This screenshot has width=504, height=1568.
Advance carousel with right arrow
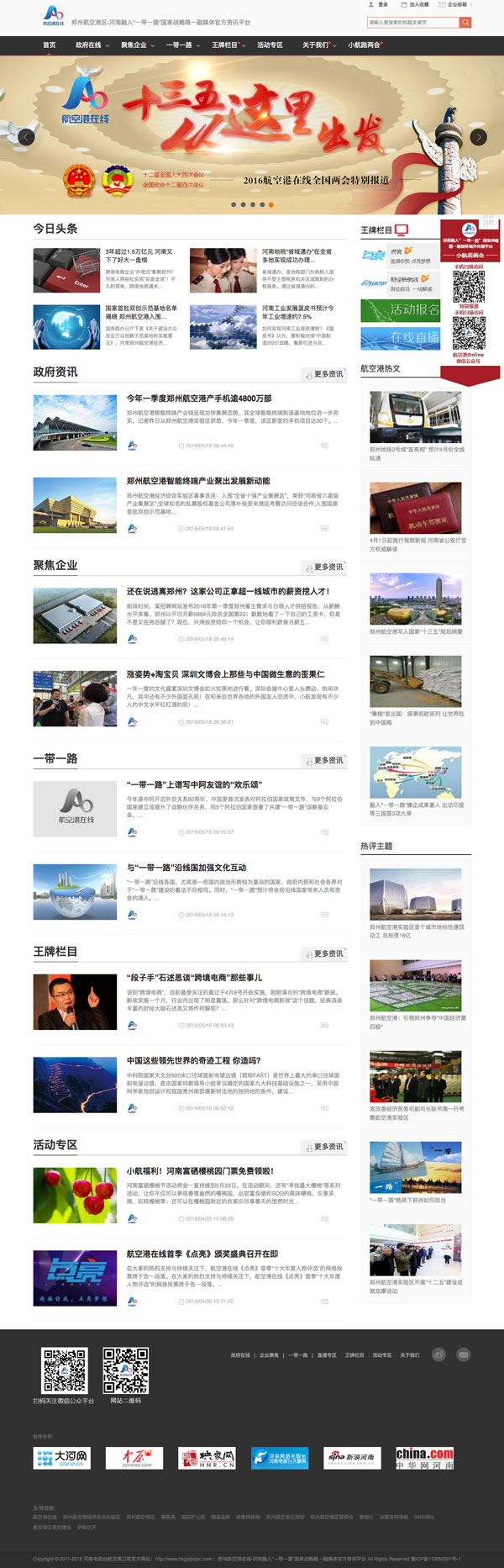(478, 137)
